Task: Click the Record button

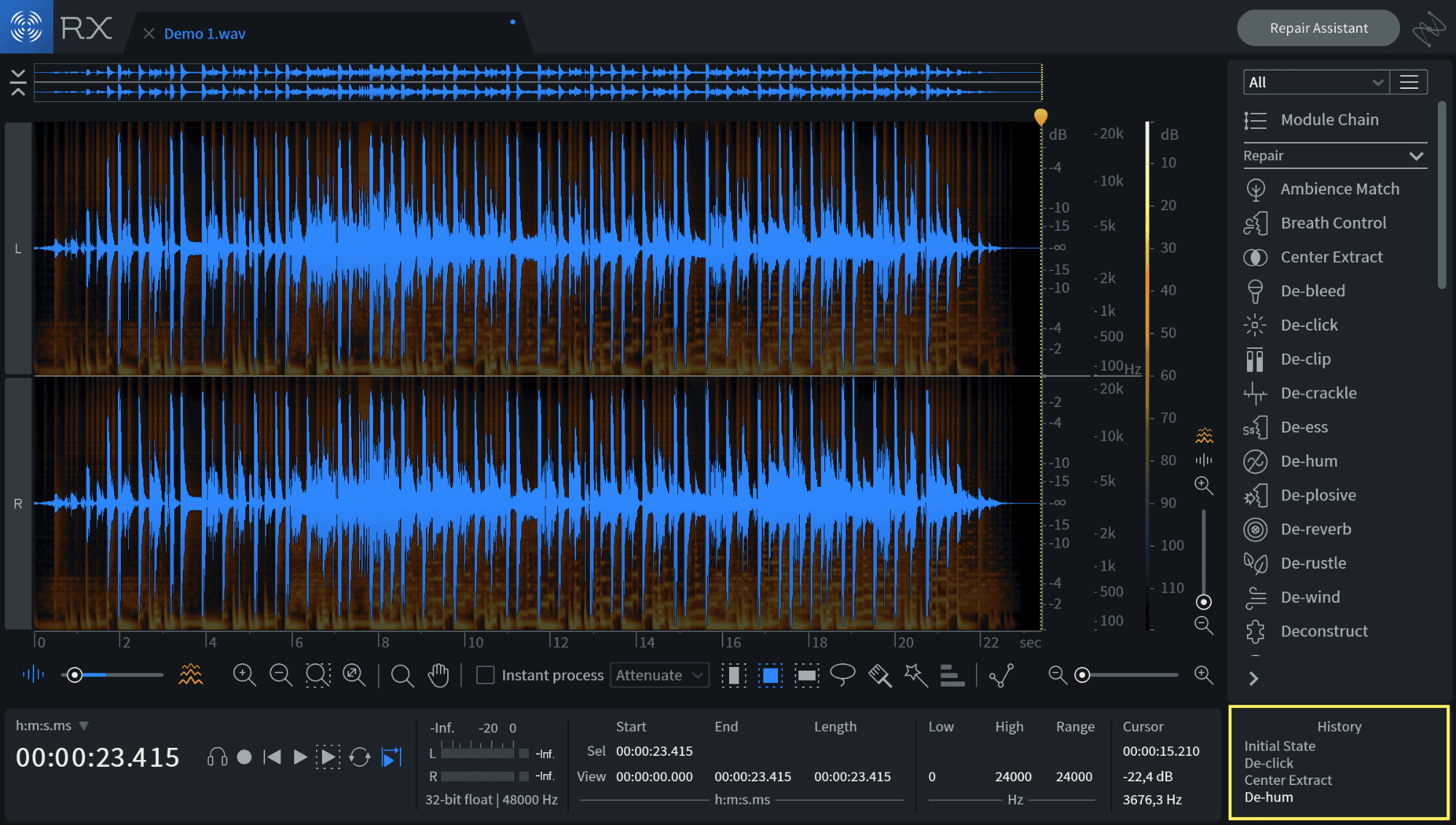Action: [245, 757]
